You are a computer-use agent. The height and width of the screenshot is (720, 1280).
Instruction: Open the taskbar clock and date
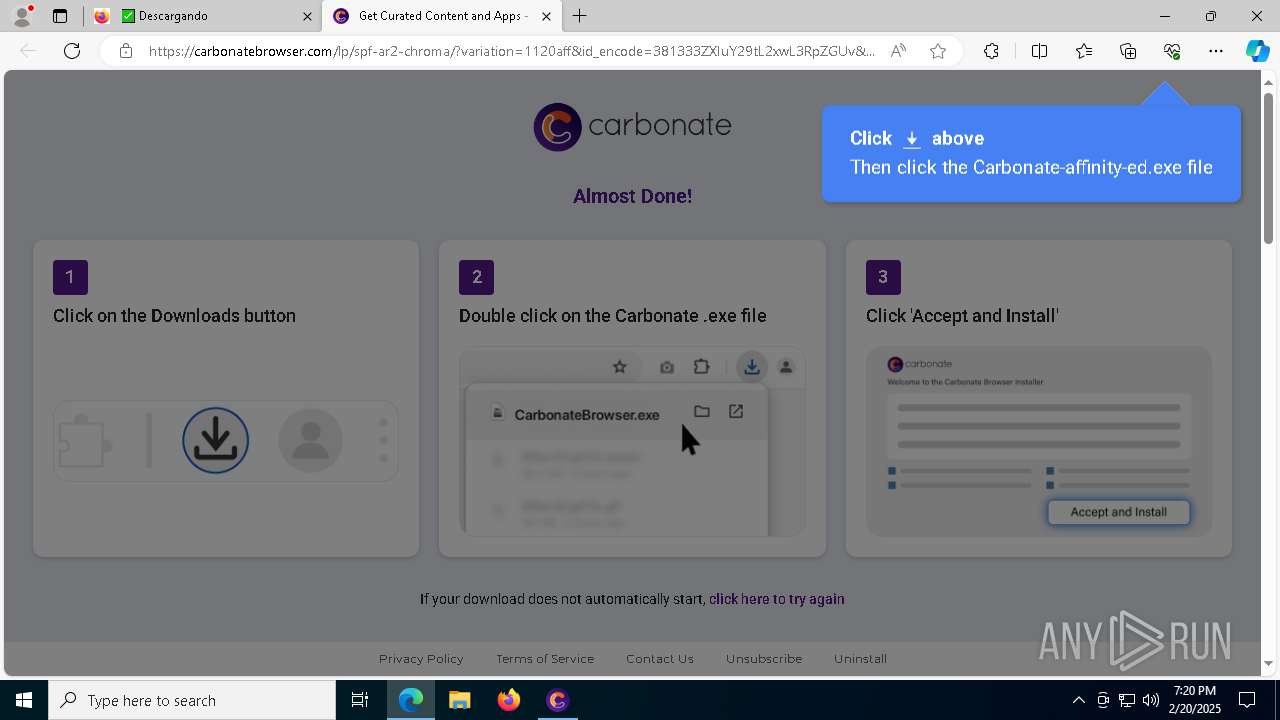tap(1195, 700)
